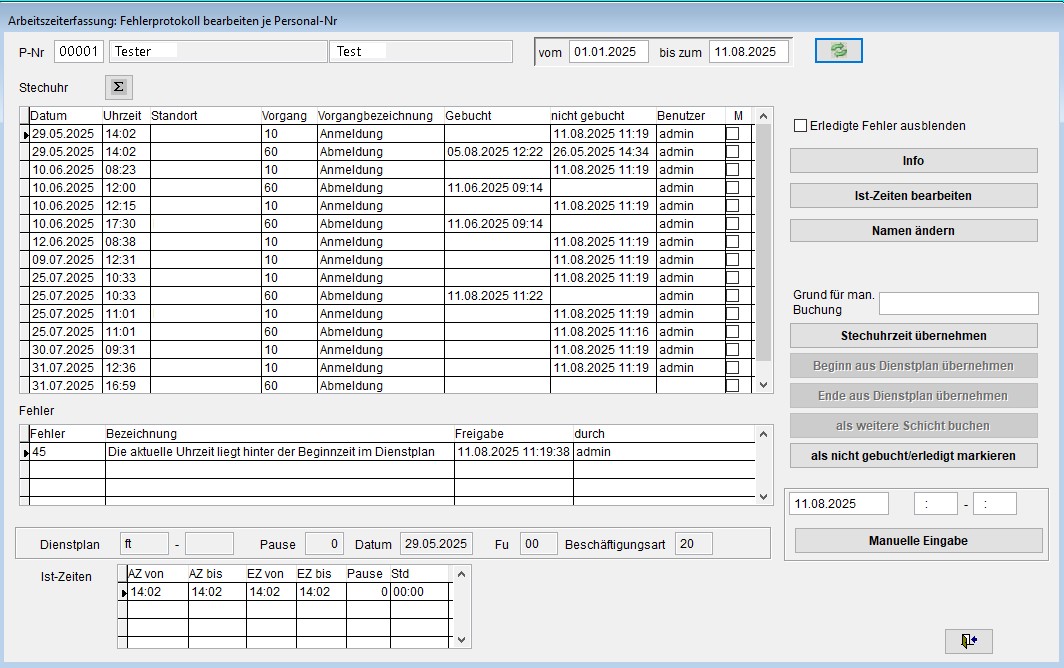
Task: Click the manual entry start time field
Action: (936, 504)
